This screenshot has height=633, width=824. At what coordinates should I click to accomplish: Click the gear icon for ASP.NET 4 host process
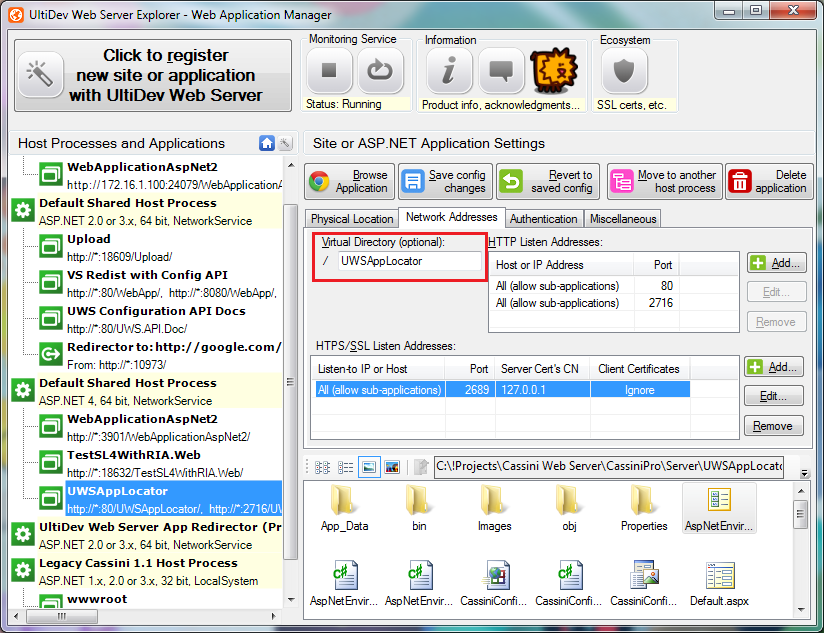23,390
